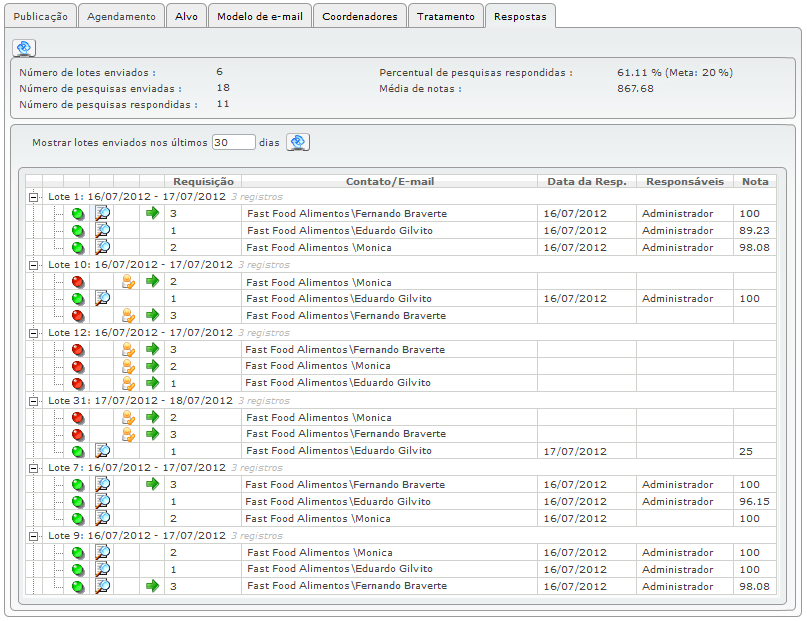Click the green status ball for Monica in Lote 7

click(x=78, y=519)
